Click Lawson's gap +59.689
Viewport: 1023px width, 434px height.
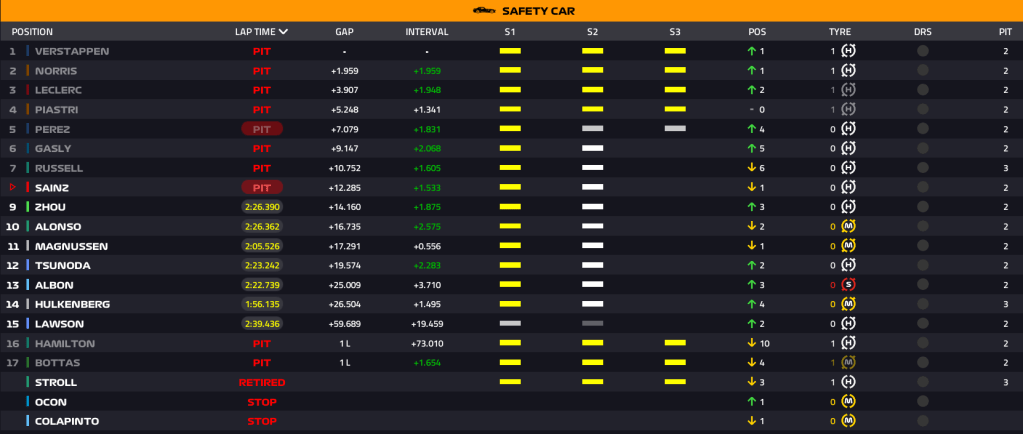coord(344,324)
